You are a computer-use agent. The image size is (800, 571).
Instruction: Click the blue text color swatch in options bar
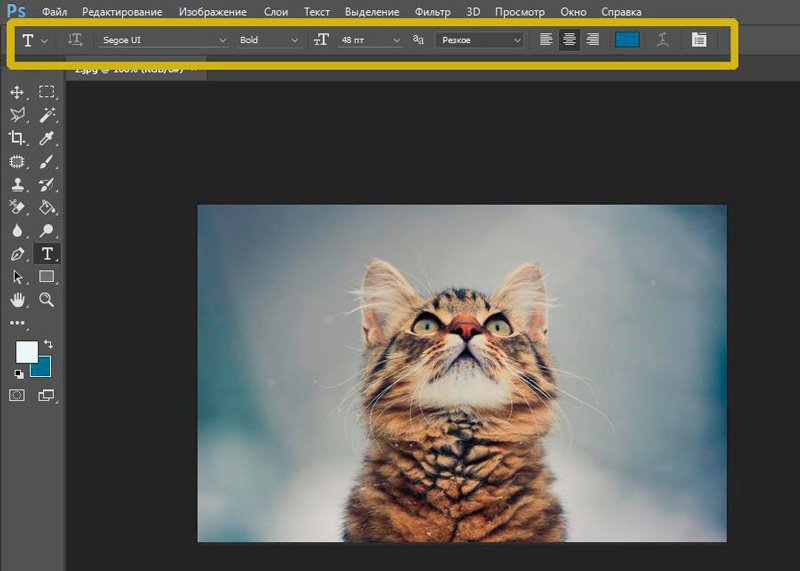pyautogui.click(x=627, y=40)
